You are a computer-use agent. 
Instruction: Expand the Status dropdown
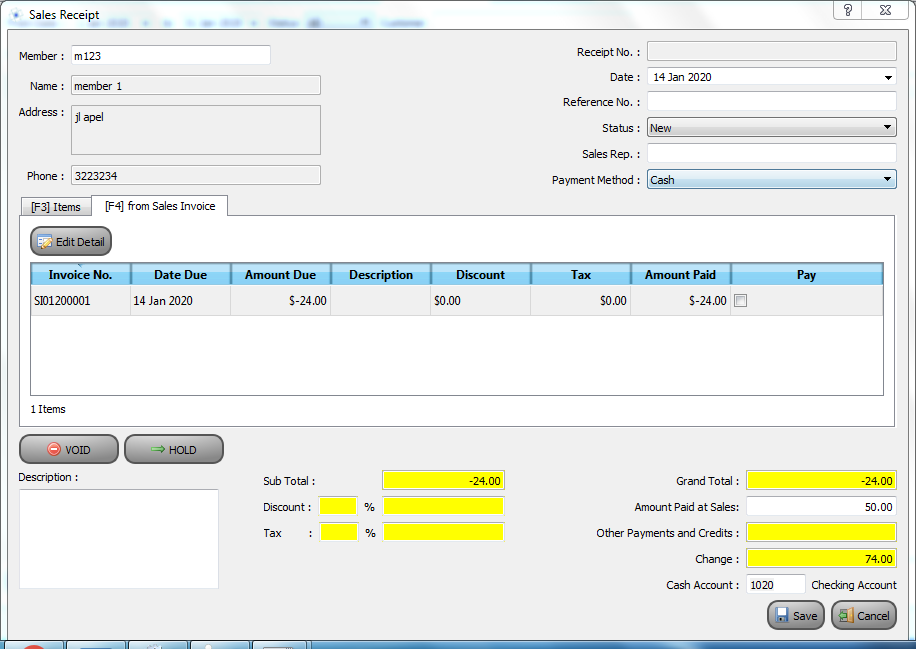pyautogui.click(x=888, y=128)
